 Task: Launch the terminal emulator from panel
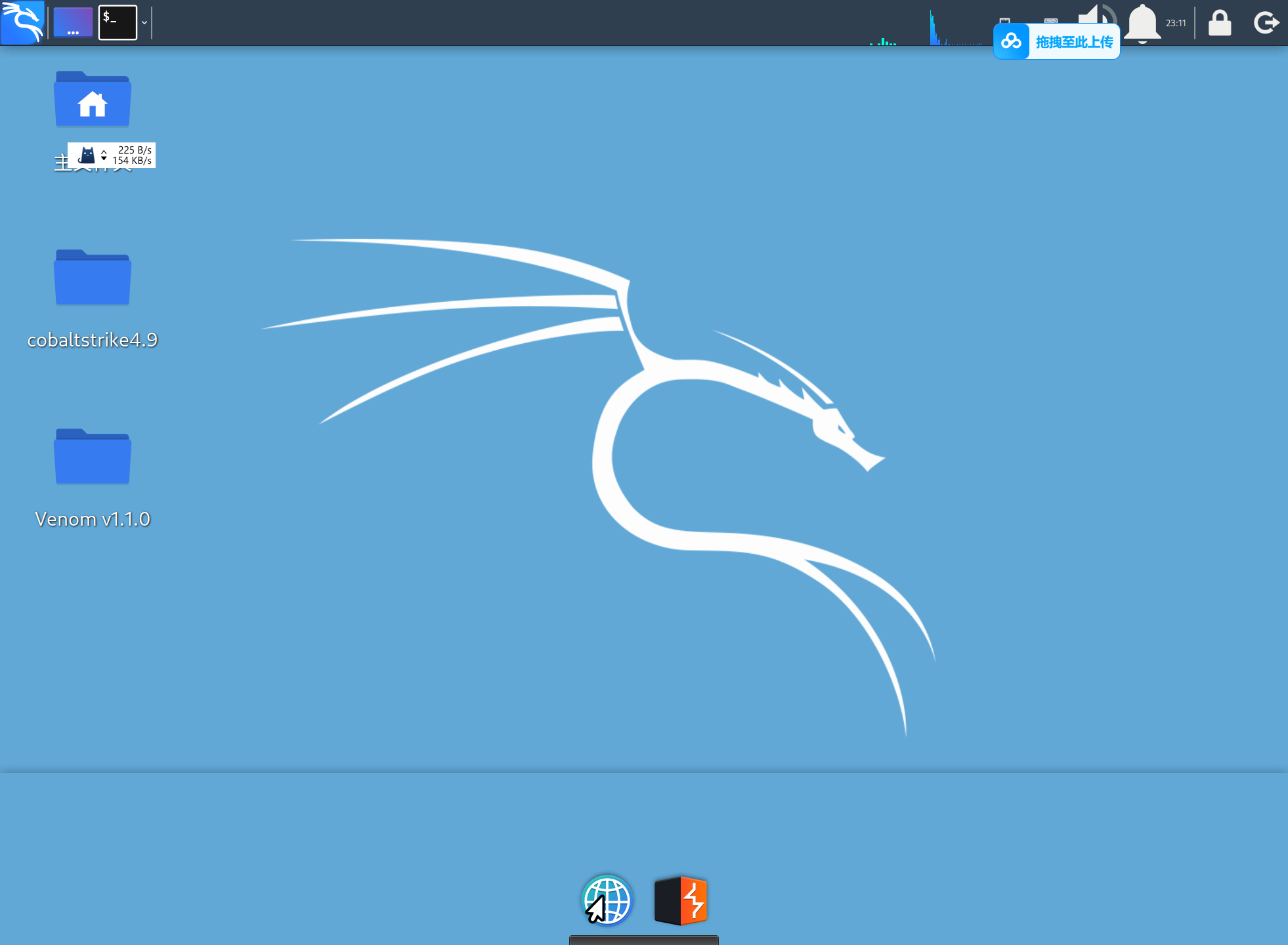tap(118, 22)
